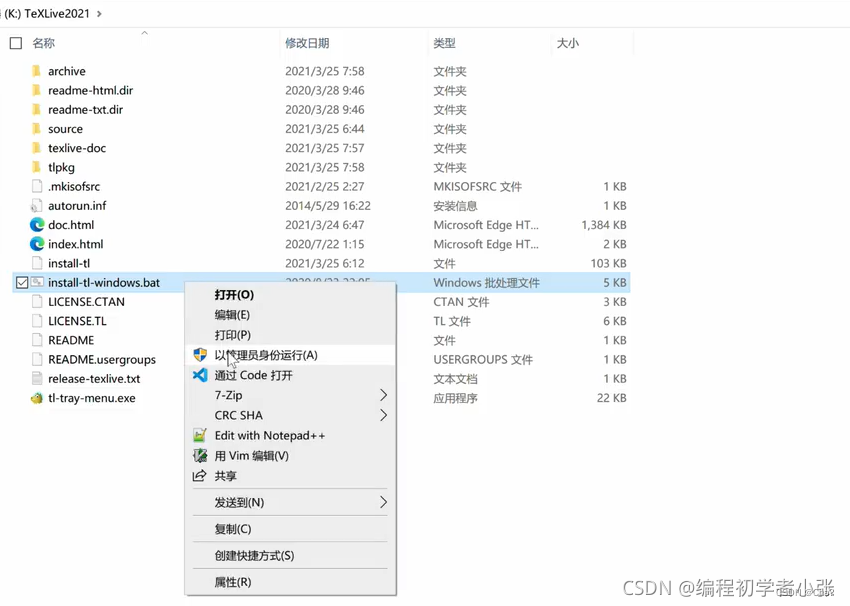
Task: Choose 打印(P) from context menu
Action: [290, 335]
